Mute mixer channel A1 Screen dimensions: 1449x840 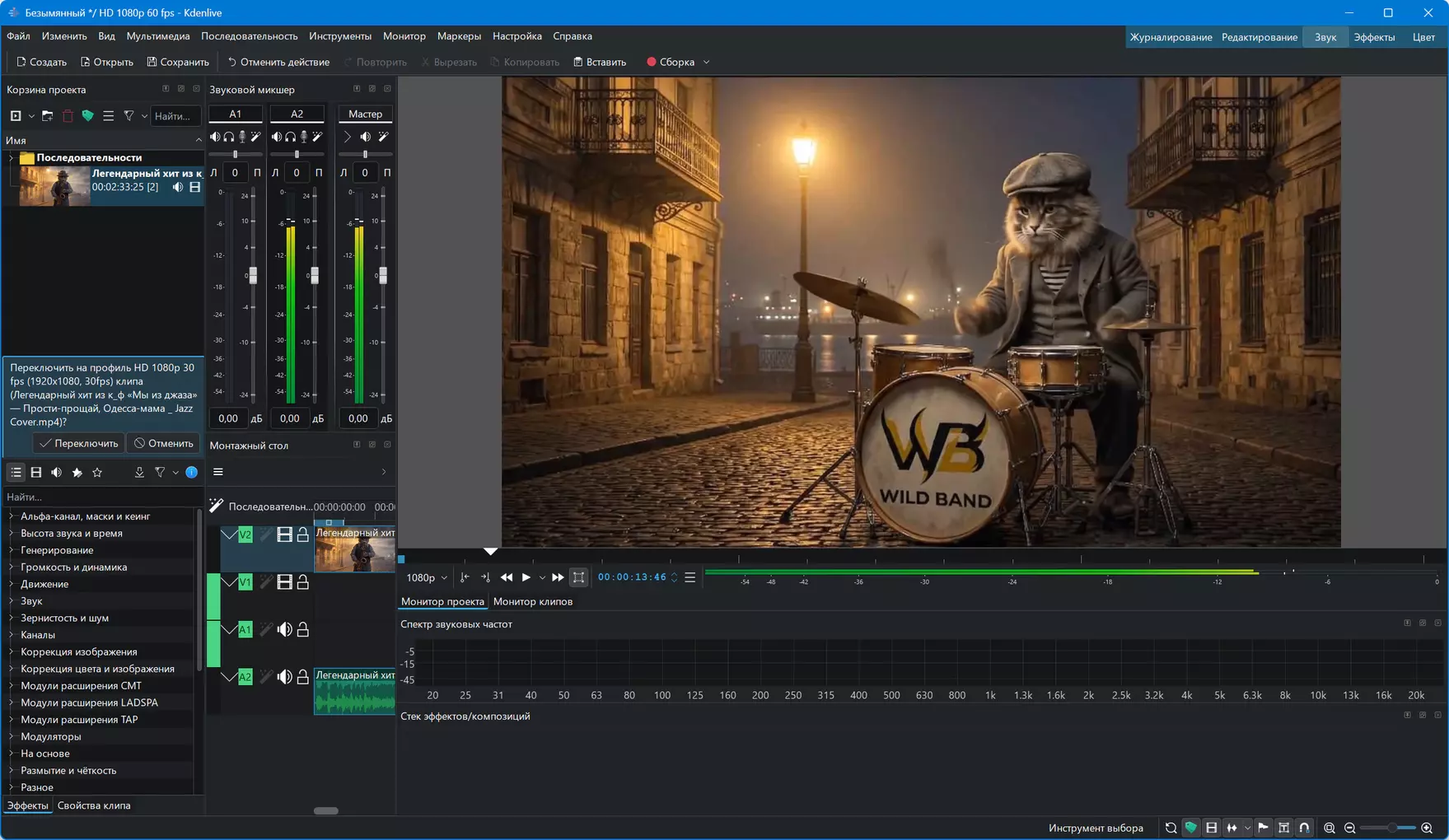click(x=215, y=137)
